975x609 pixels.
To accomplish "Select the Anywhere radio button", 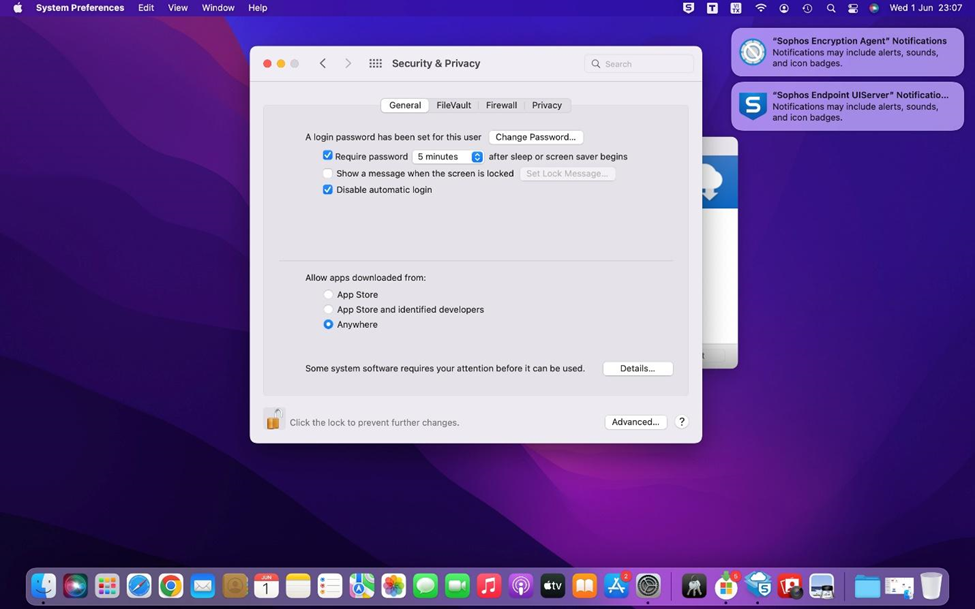I will [x=328, y=324].
